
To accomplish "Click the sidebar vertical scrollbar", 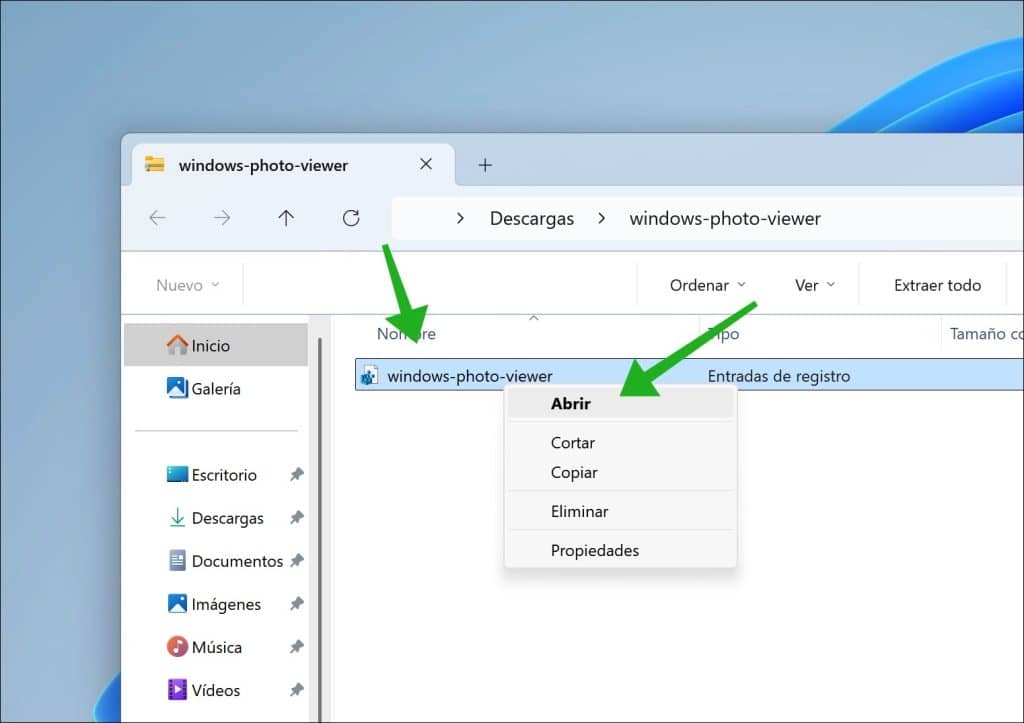I will (x=319, y=529).
